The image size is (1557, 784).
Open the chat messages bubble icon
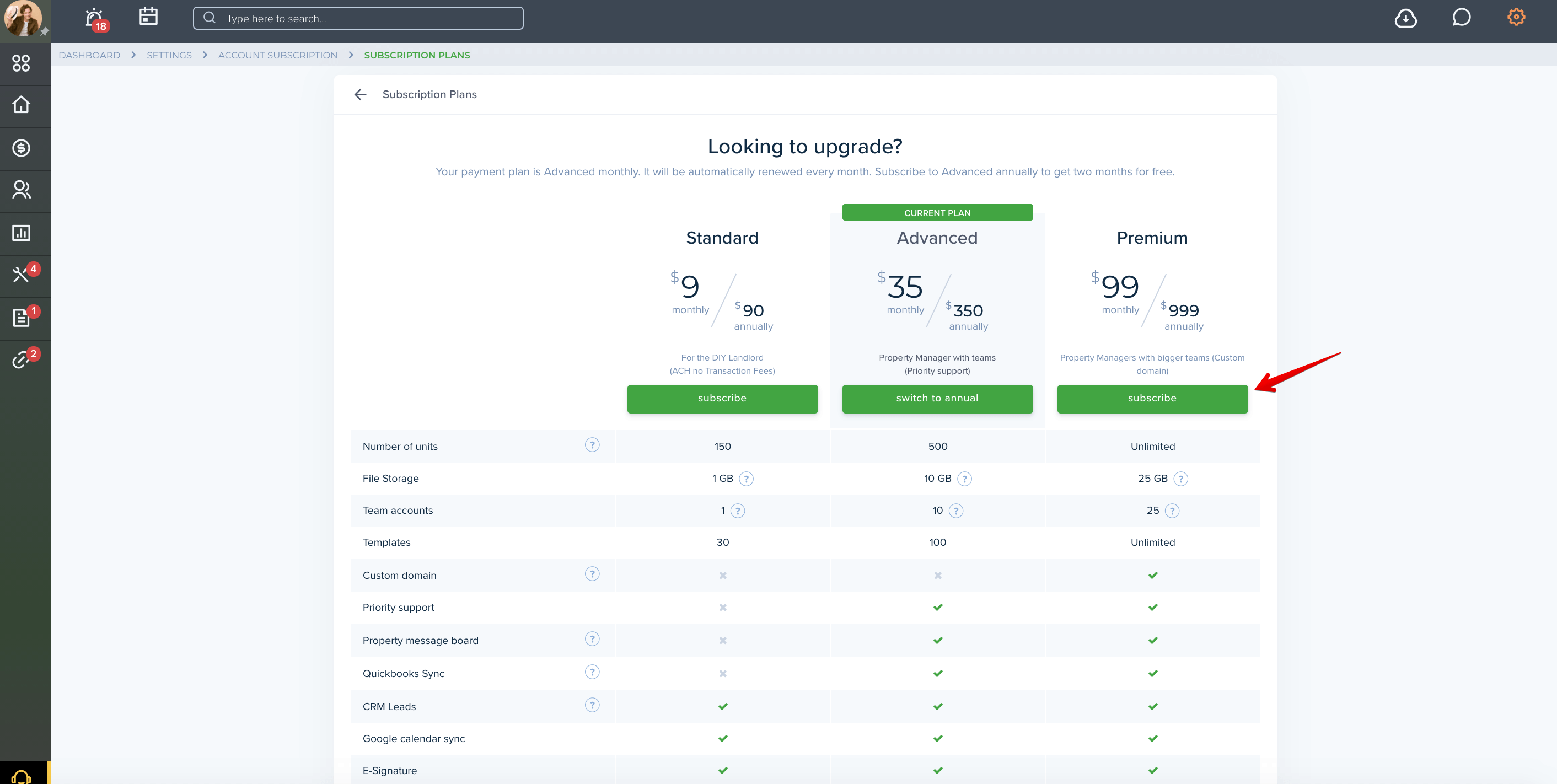pyautogui.click(x=1461, y=18)
